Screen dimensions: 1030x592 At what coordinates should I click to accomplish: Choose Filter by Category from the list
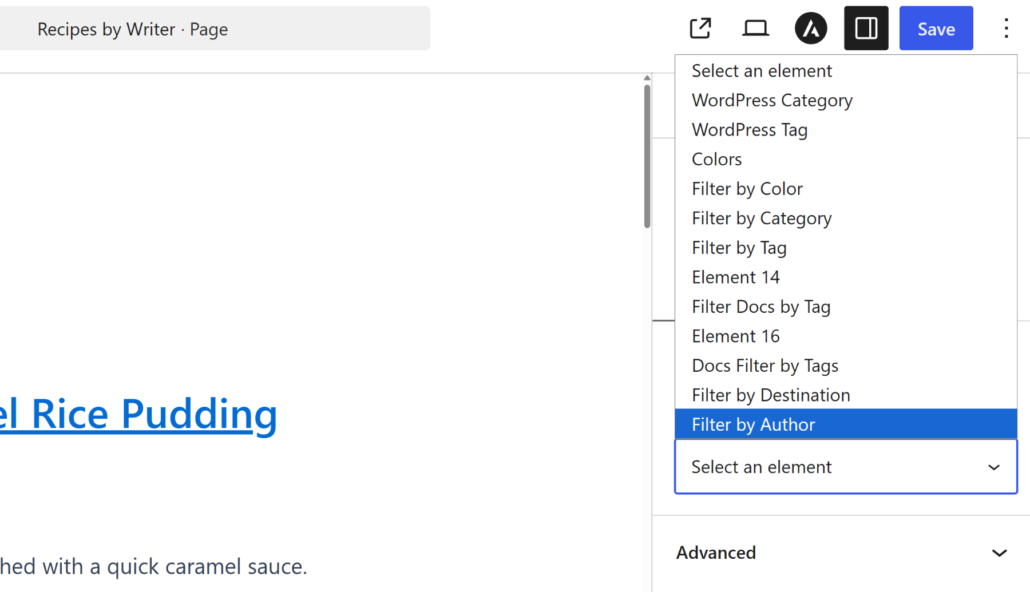(845, 218)
